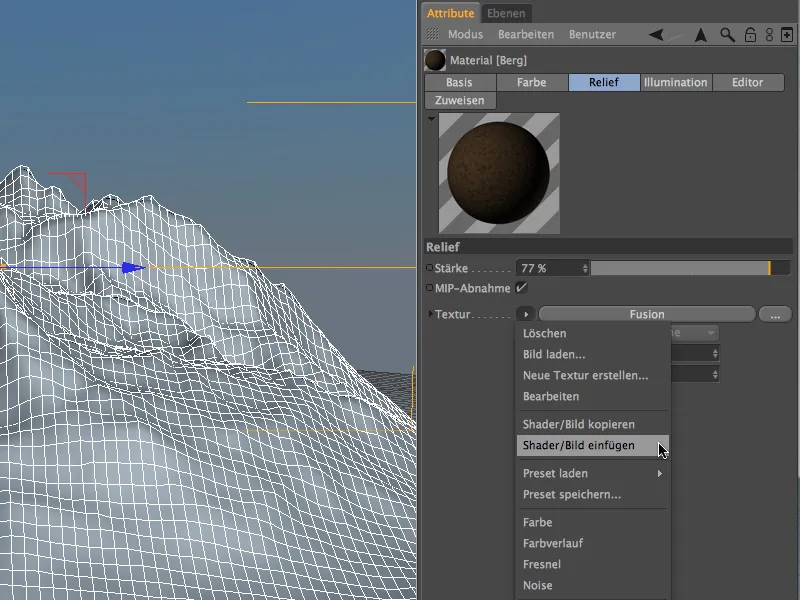Click the up arrow navigation icon
This screenshot has height=600, width=800.
point(701,35)
